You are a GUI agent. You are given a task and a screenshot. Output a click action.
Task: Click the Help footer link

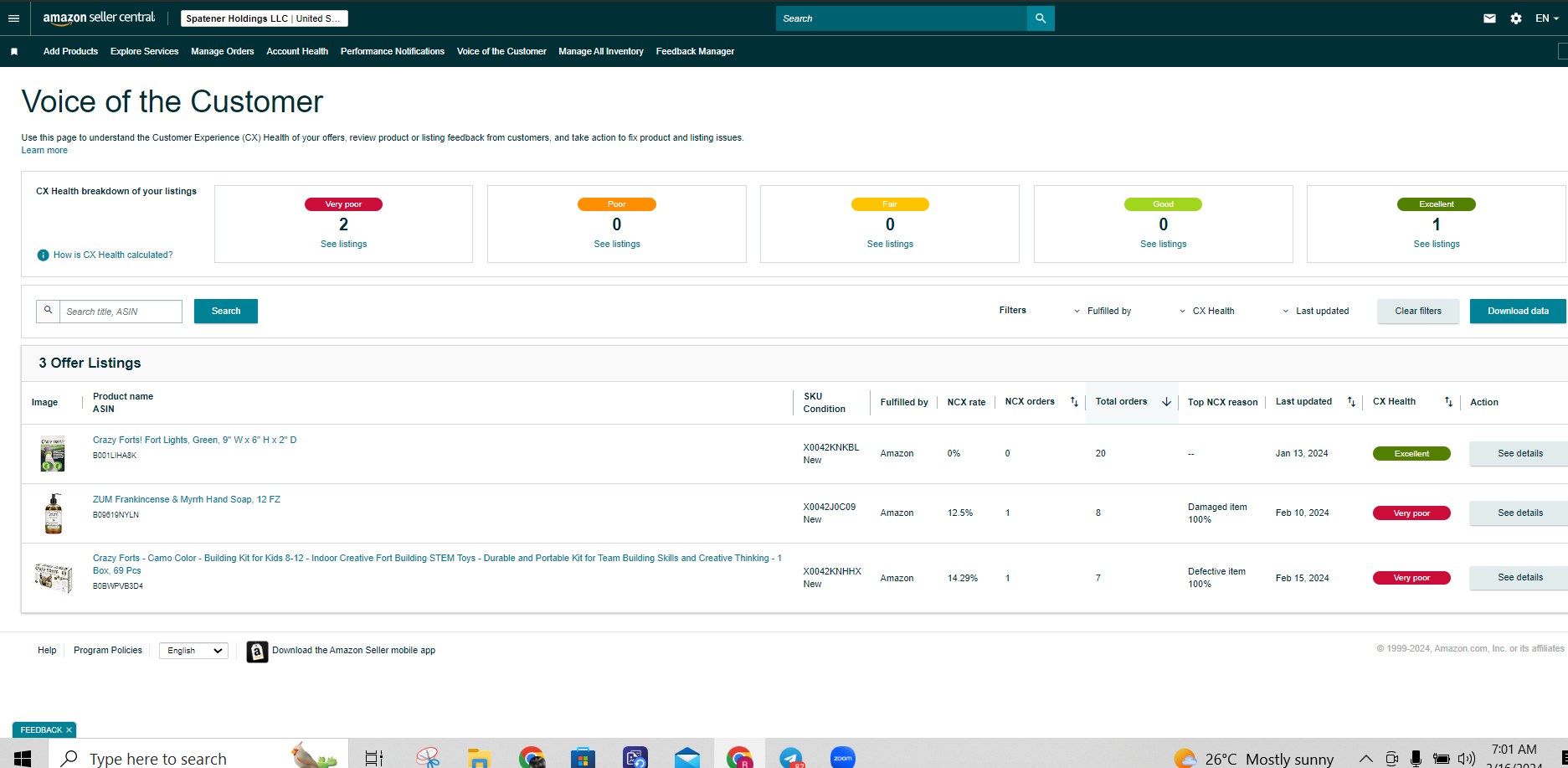[47, 651]
